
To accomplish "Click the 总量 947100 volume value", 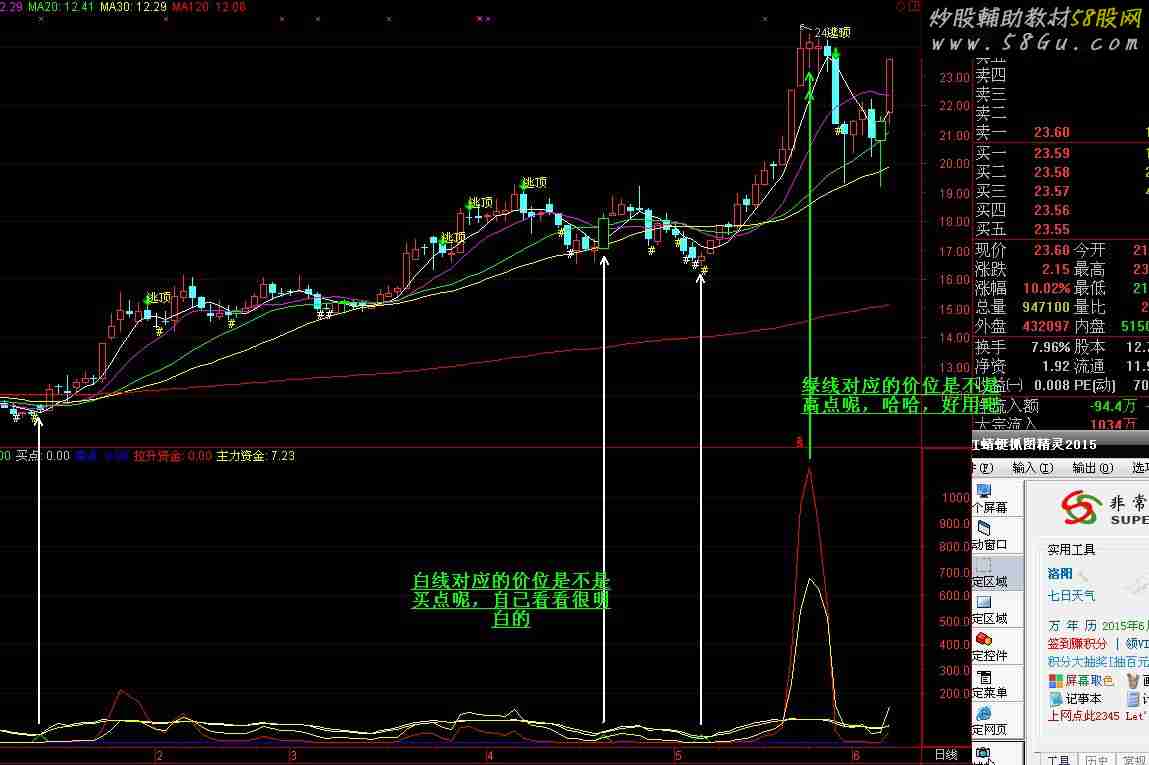I will click(1046, 308).
